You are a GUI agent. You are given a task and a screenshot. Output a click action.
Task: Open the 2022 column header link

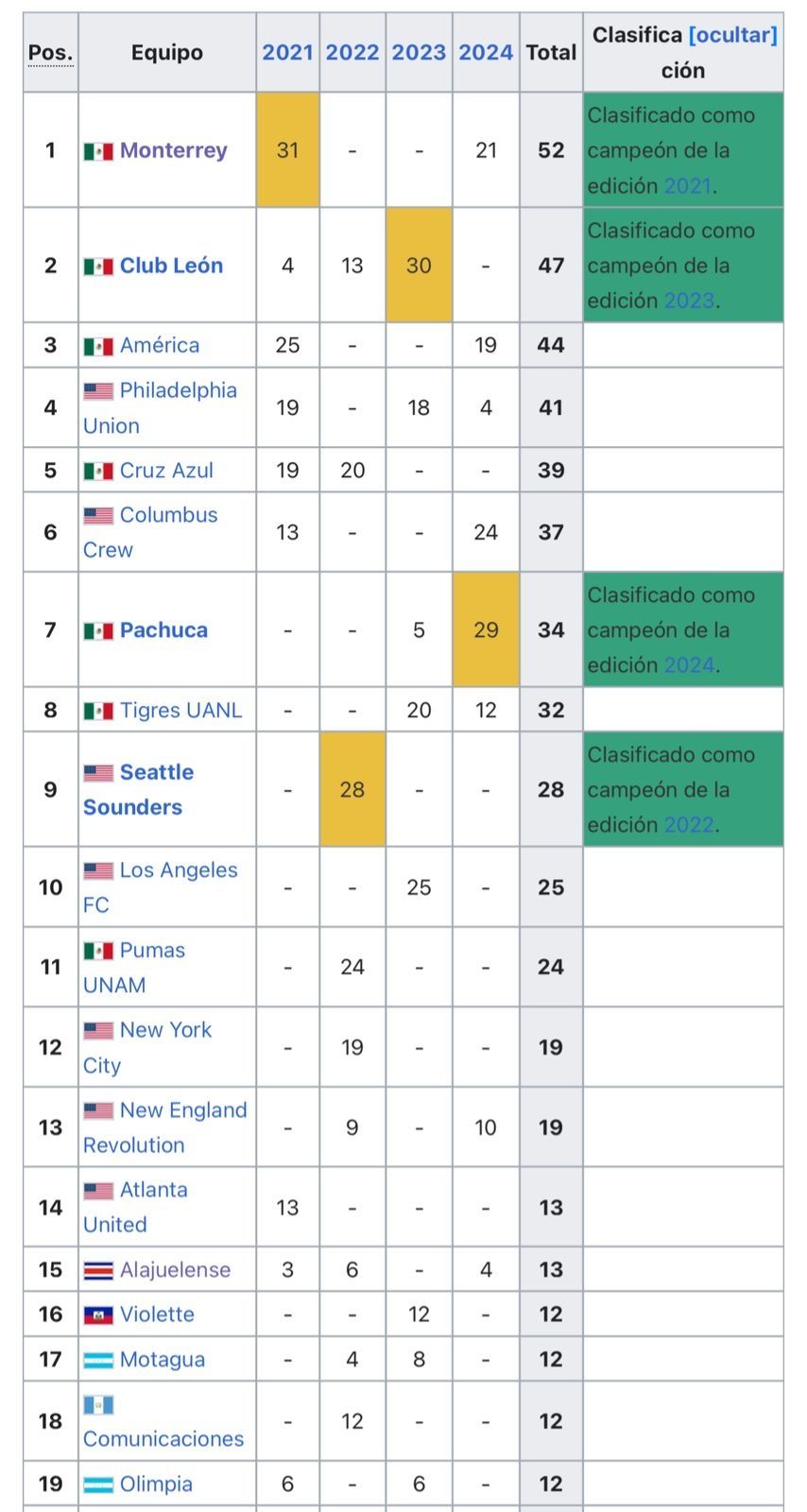coord(352,53)
